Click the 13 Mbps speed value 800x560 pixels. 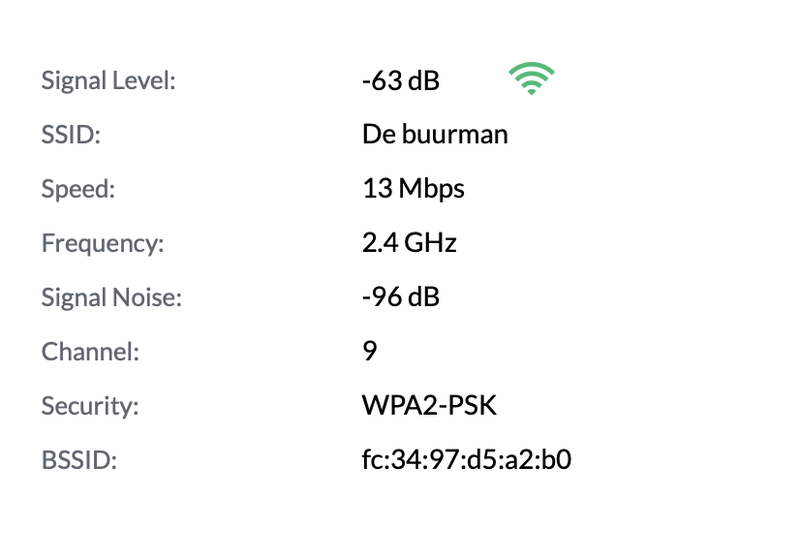413,189
